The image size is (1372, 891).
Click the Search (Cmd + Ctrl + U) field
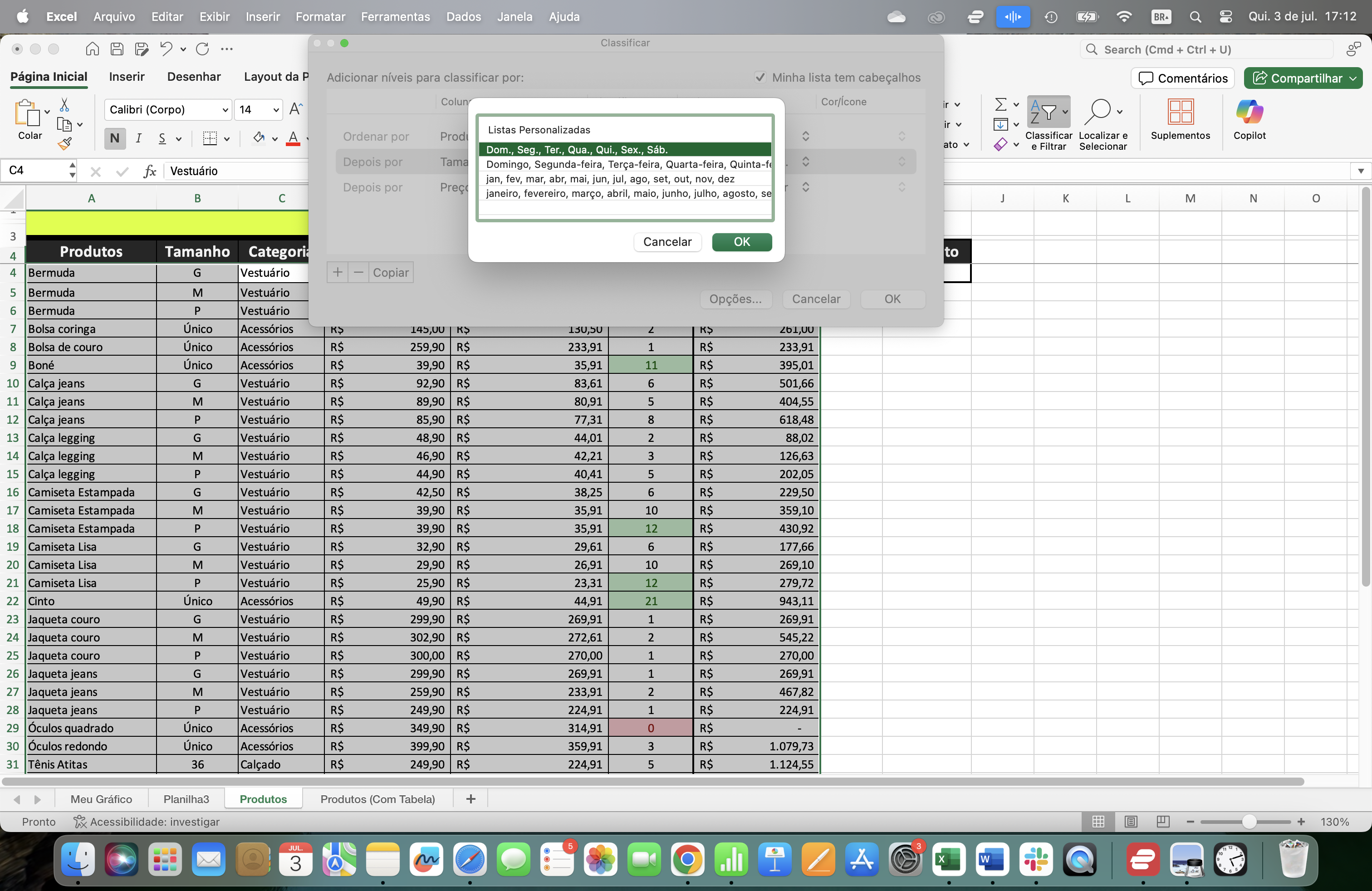1206,49
